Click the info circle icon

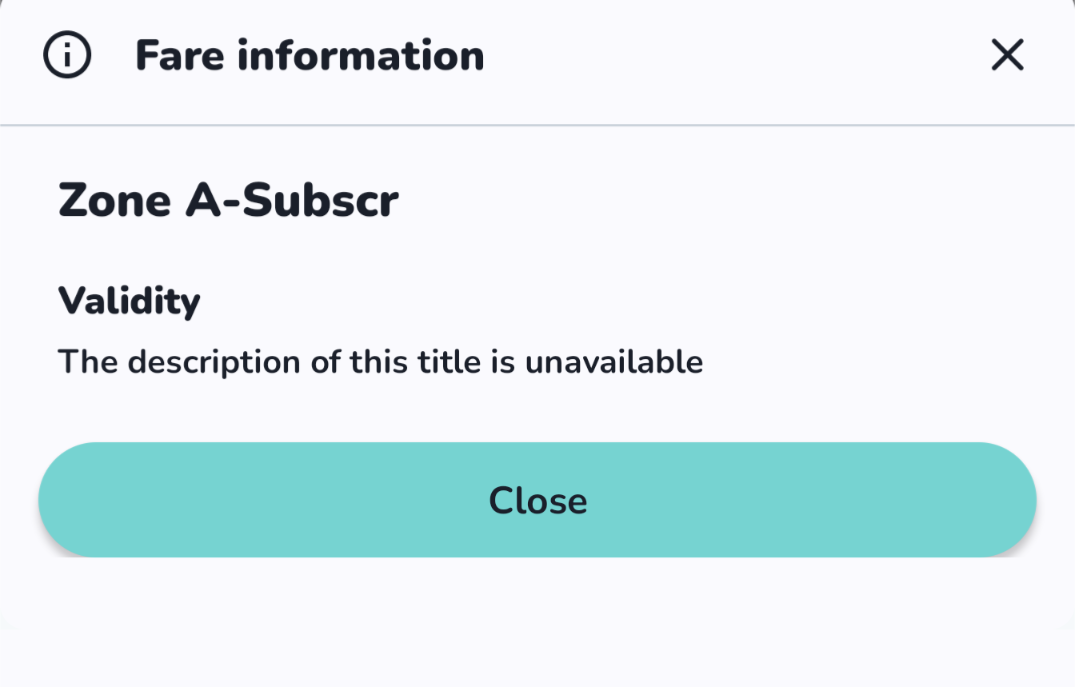click(67, 55)
